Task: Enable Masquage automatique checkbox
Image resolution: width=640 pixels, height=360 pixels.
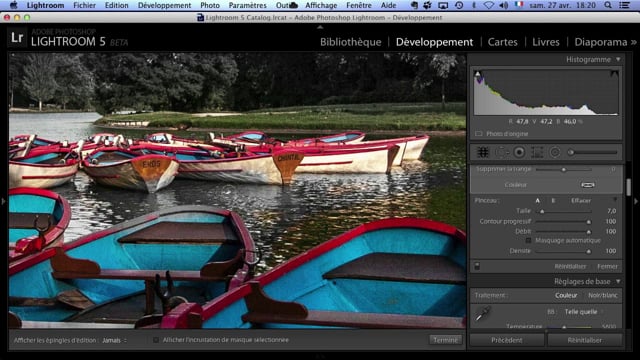Action: pyautogui.click(x=528, y=240)
